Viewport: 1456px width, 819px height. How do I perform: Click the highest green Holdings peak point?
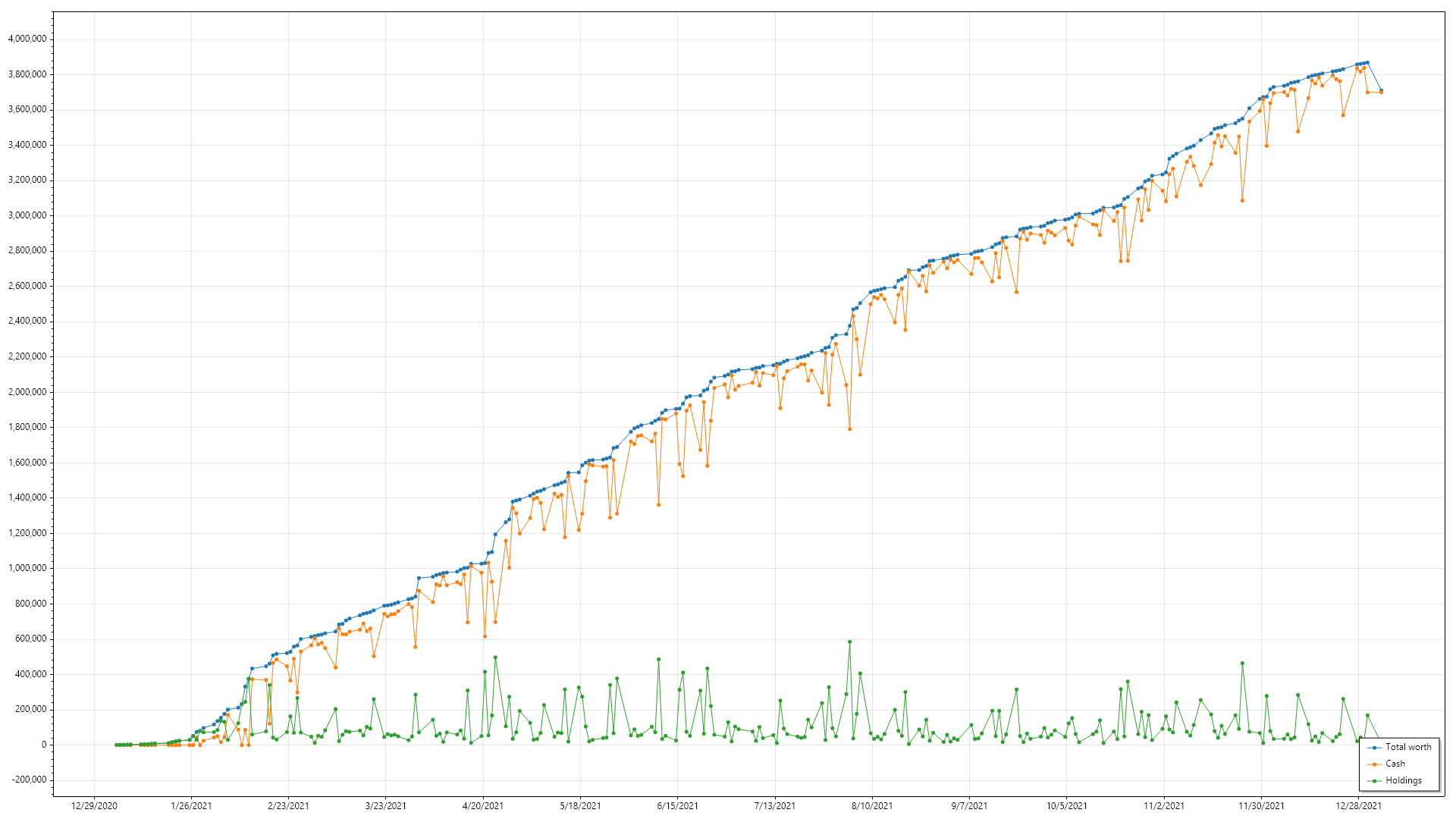point(849,642)
